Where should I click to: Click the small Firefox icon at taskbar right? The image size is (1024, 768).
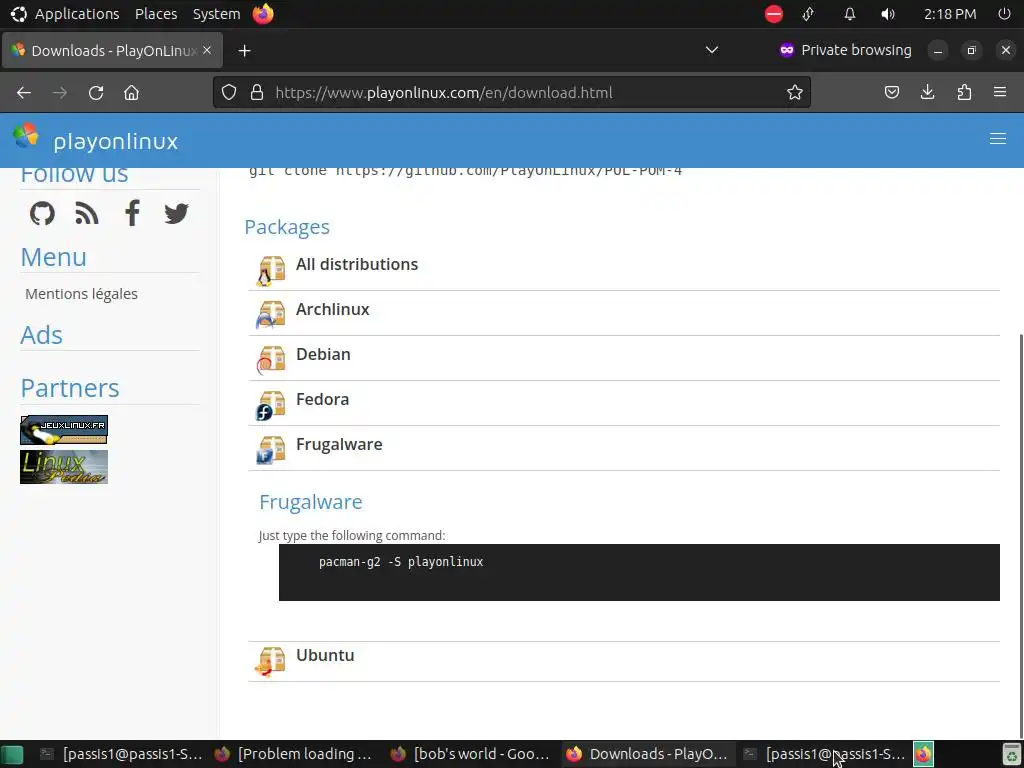[x=923, y=754]
